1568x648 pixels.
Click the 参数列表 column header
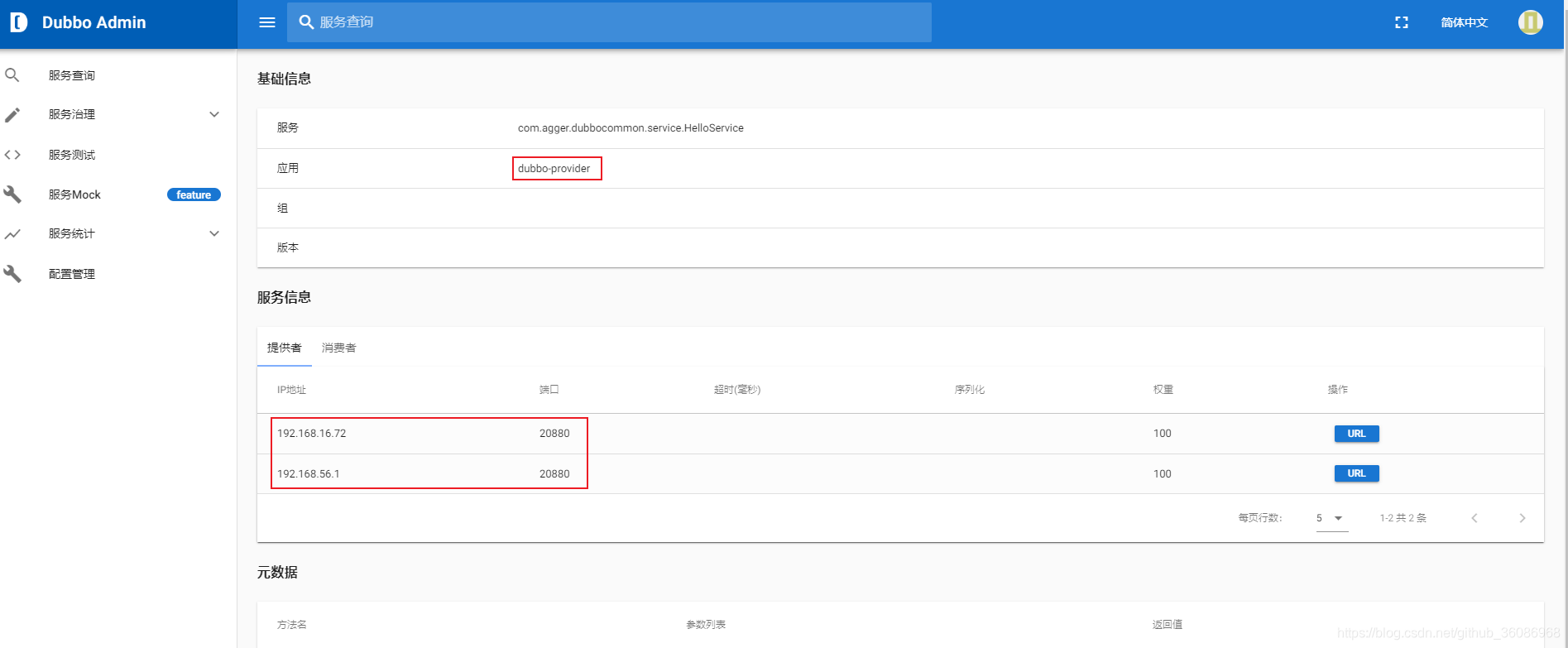click(706, 625)
